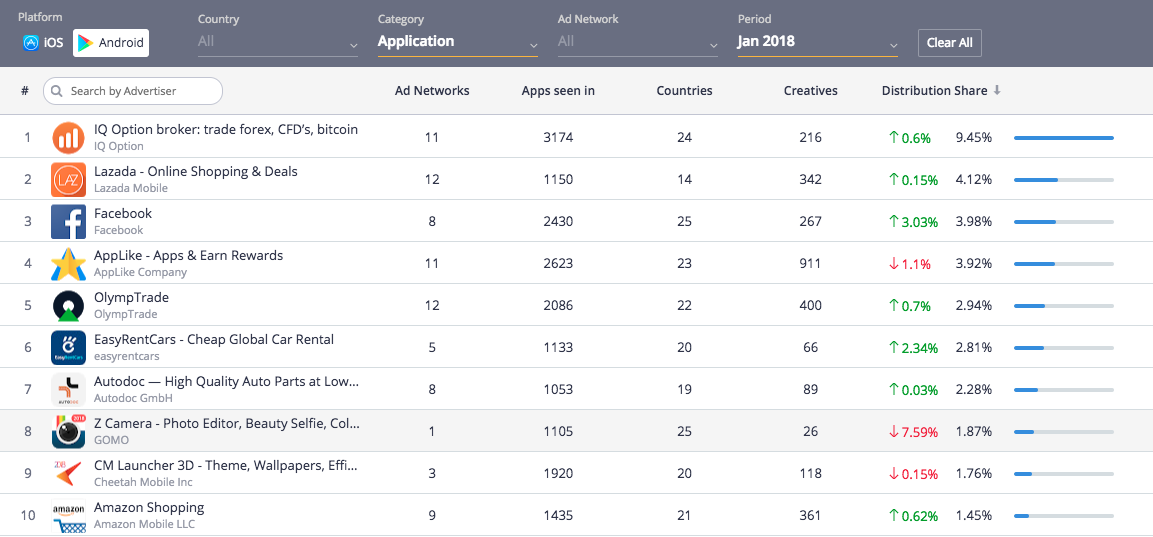Click the Lazada app icon
The width and height of the screenshot is (1153, 537).
68,180
